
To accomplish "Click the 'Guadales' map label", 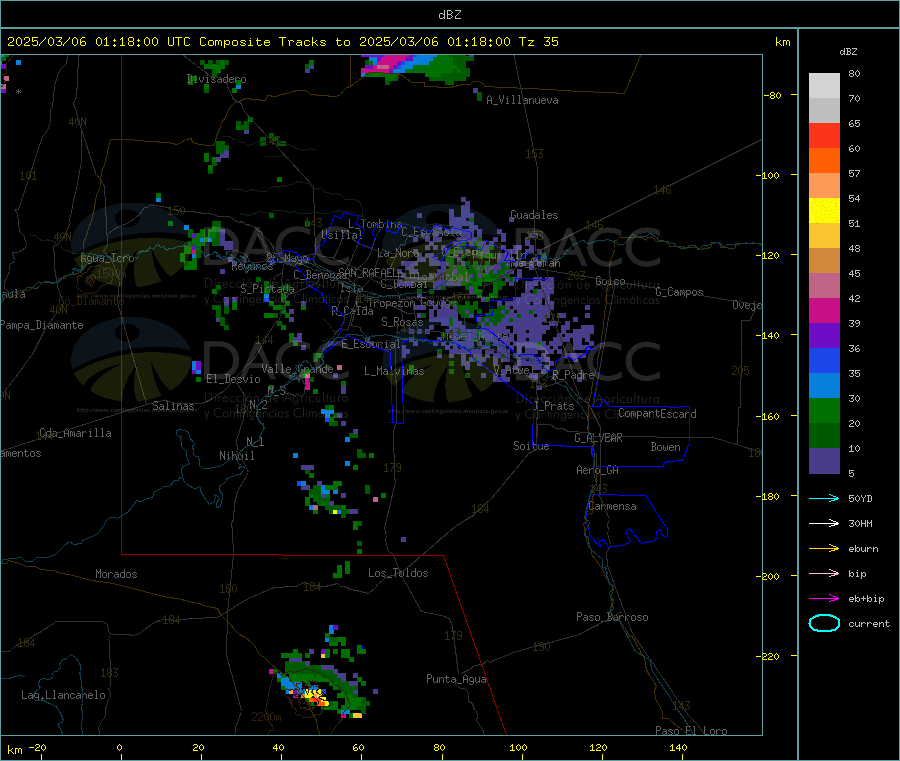I will tap(534, 215).
